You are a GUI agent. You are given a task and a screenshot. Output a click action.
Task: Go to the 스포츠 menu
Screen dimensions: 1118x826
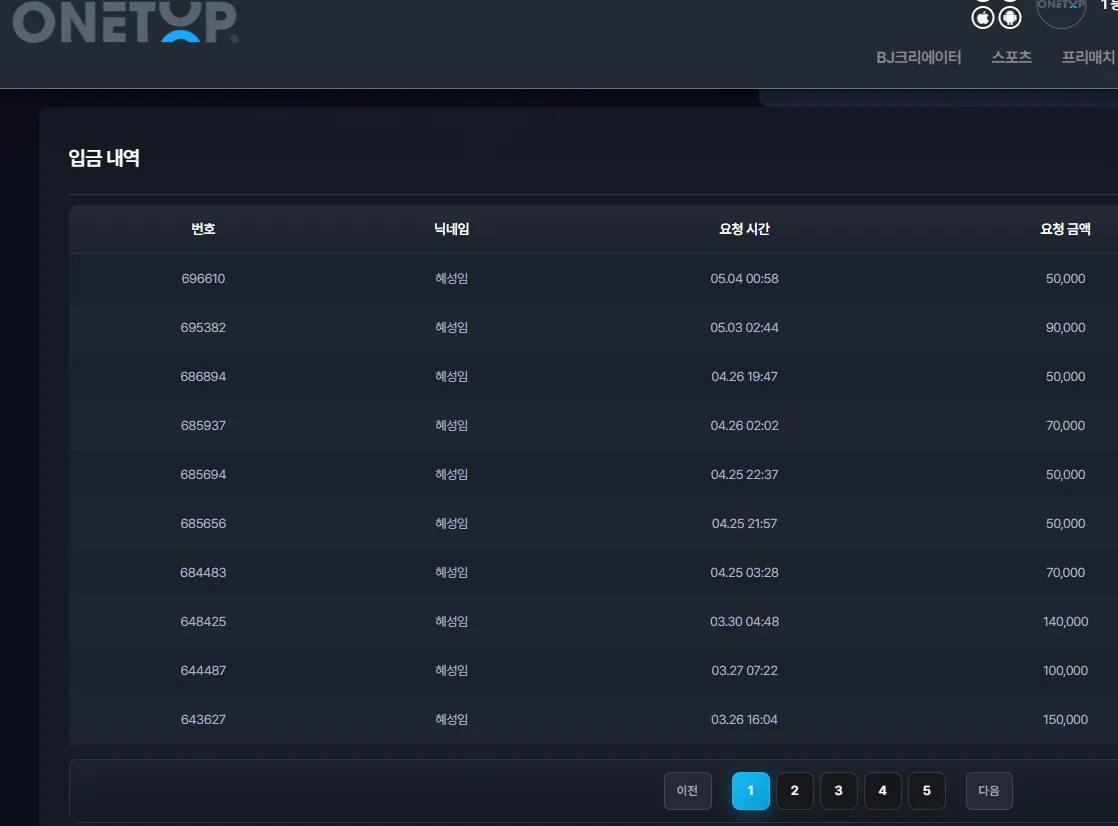[x=1011, y=57]
